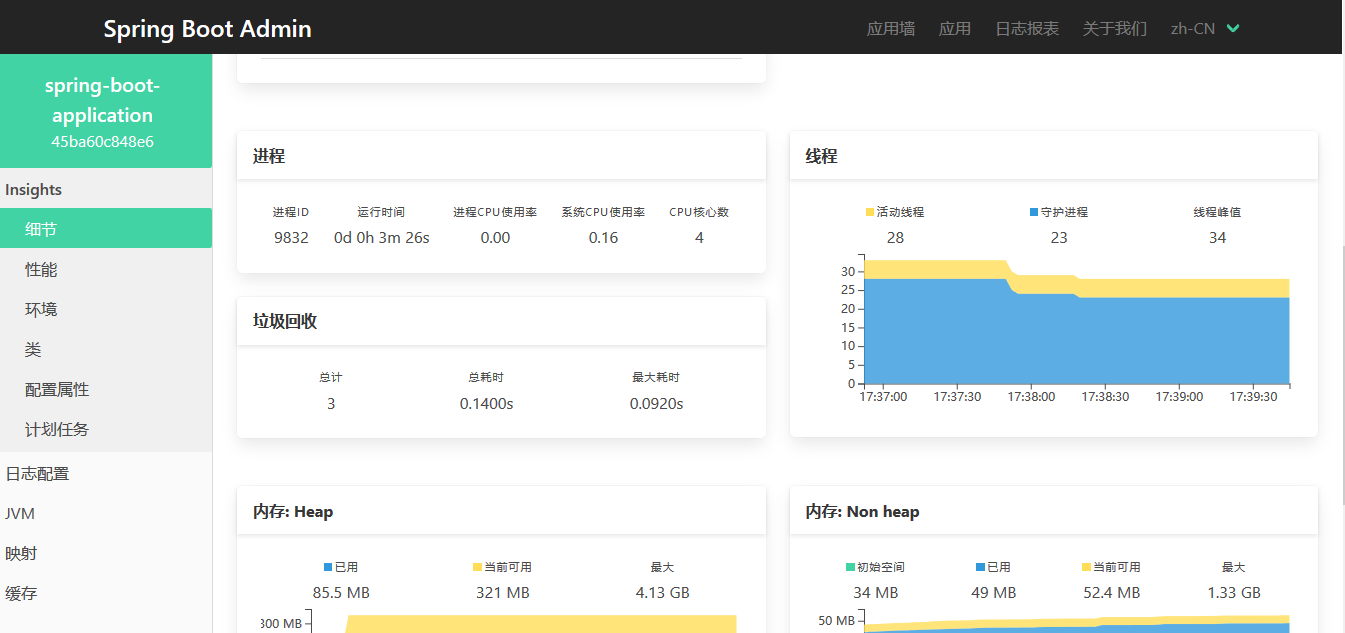Expand the Insights sidebar section
The height and width of the screenshot is (633, 1345).
[106, 190]
